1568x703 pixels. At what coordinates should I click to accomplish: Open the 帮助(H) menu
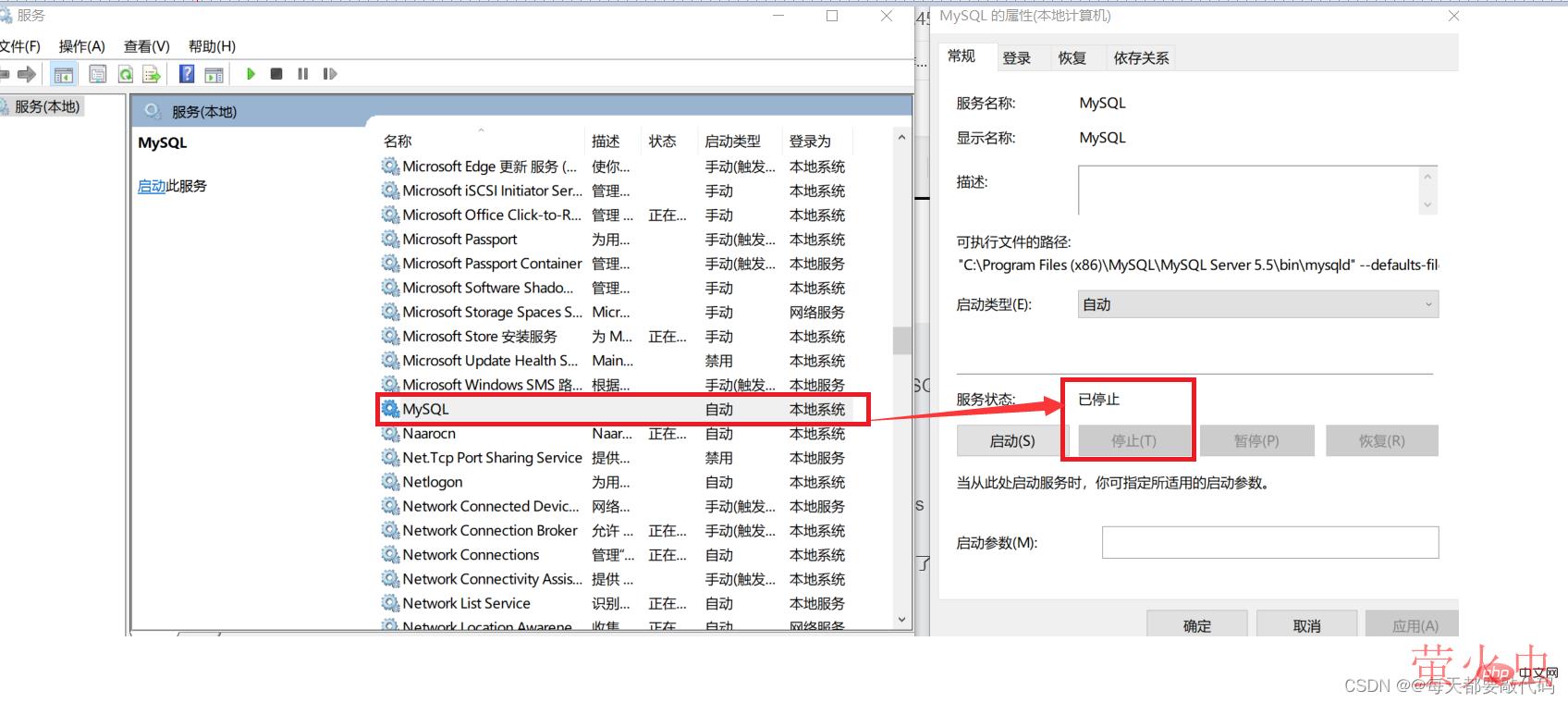(212, 46)
